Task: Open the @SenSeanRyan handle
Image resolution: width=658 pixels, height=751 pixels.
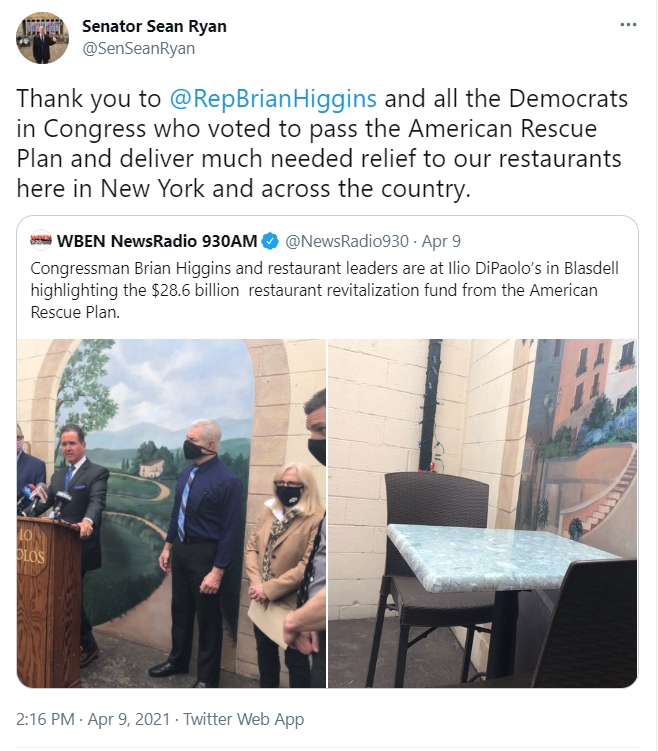Action: (x=138, y=49)
